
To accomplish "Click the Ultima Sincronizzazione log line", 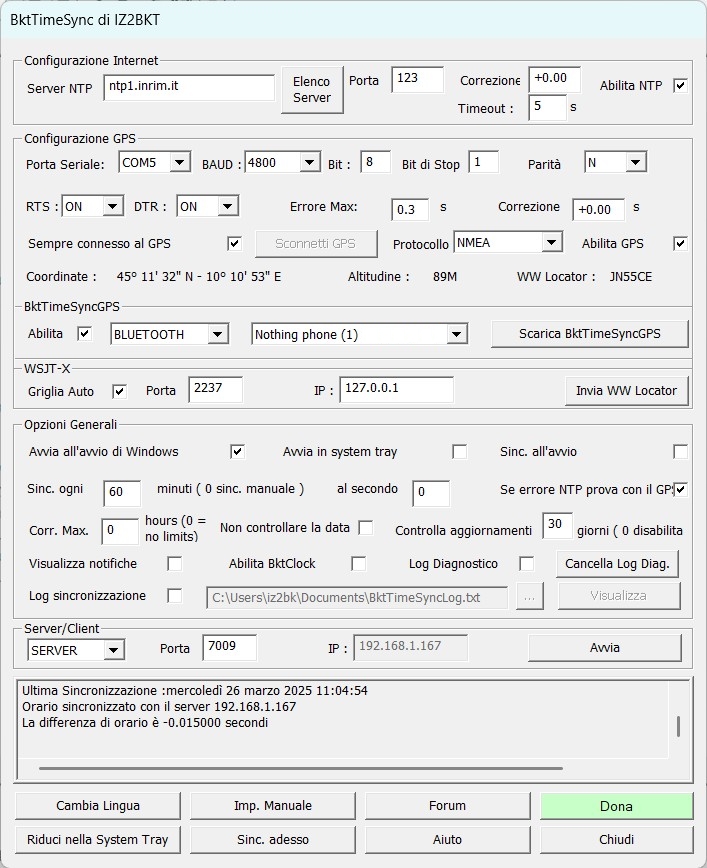I will point(195,691).
